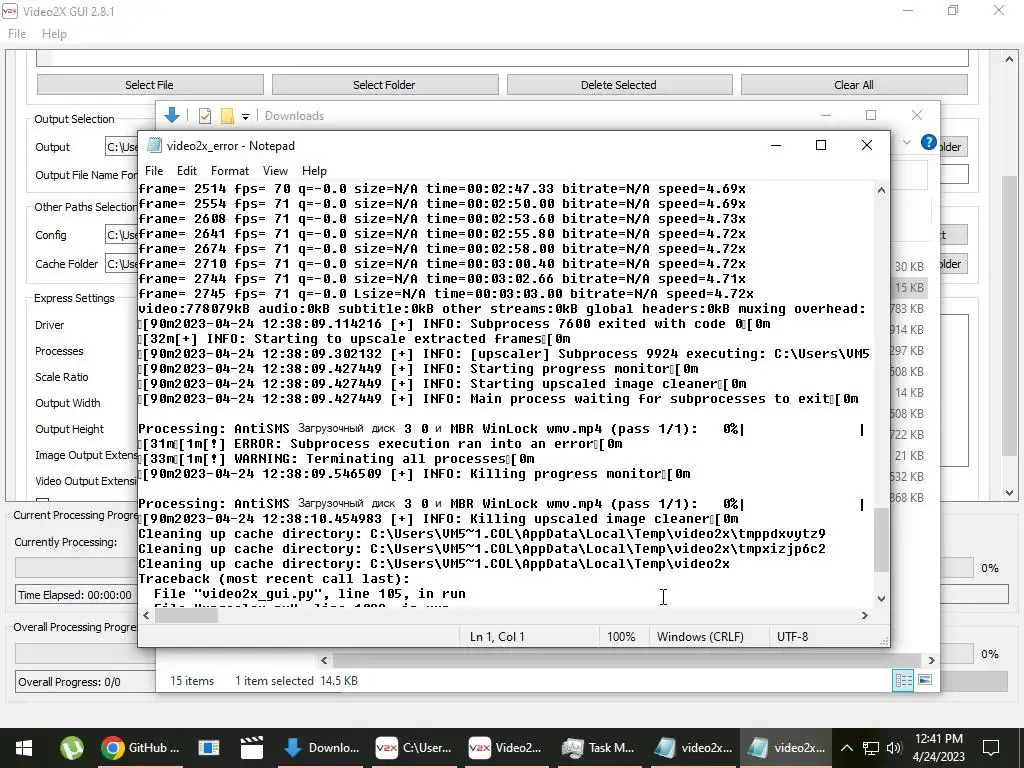
Task: Click the Cache Folder input field
Action: click(x=121, y=264)
